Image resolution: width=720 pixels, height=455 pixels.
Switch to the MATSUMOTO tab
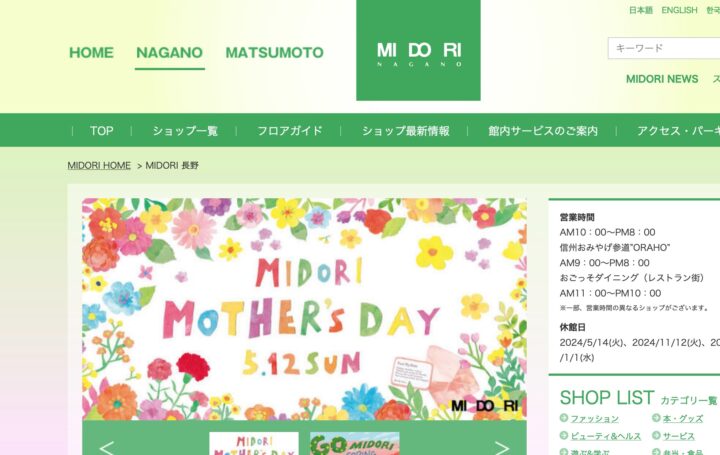[x=274, y=52]
